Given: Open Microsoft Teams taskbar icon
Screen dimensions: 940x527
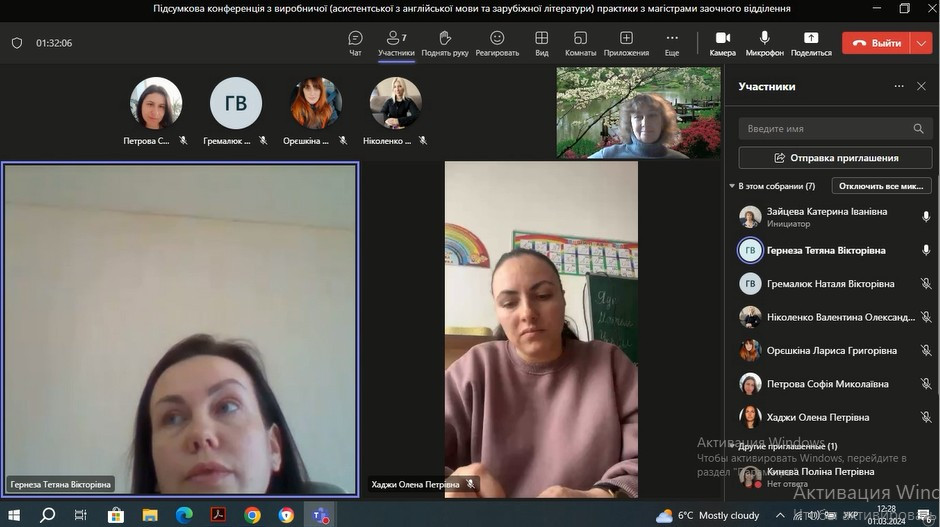Looking at the screenshot, I should click(321, 515).
